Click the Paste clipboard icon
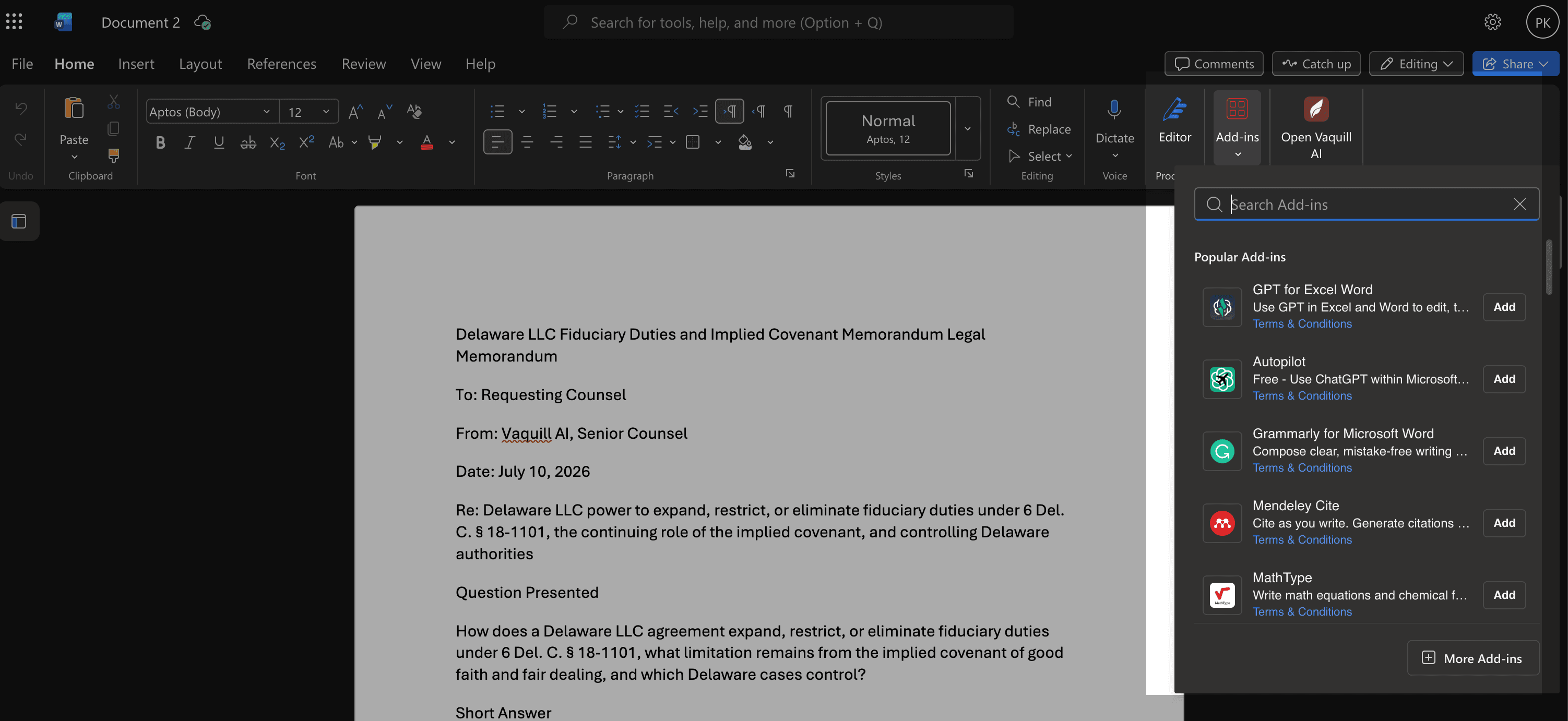The image size is (1568, 721). click(74, 109)
